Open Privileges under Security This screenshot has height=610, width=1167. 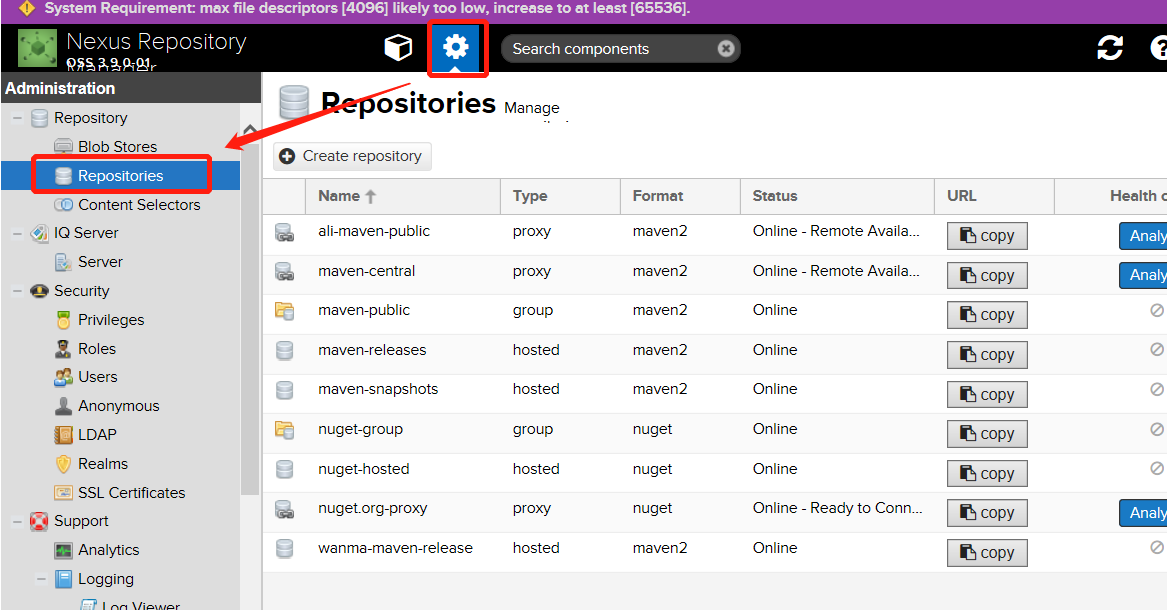[x=111, y=320]
